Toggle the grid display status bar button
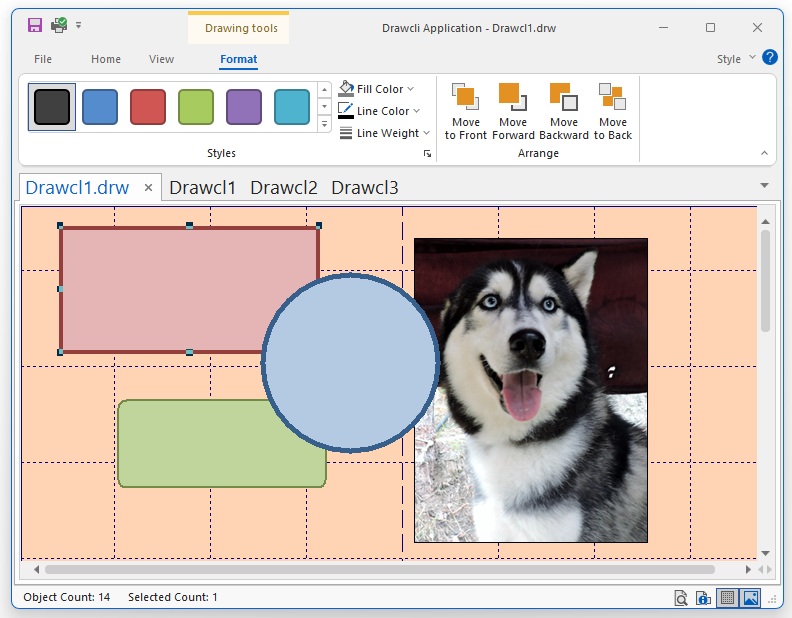This screenshot has width=792, height=618. tap(727, 598)
